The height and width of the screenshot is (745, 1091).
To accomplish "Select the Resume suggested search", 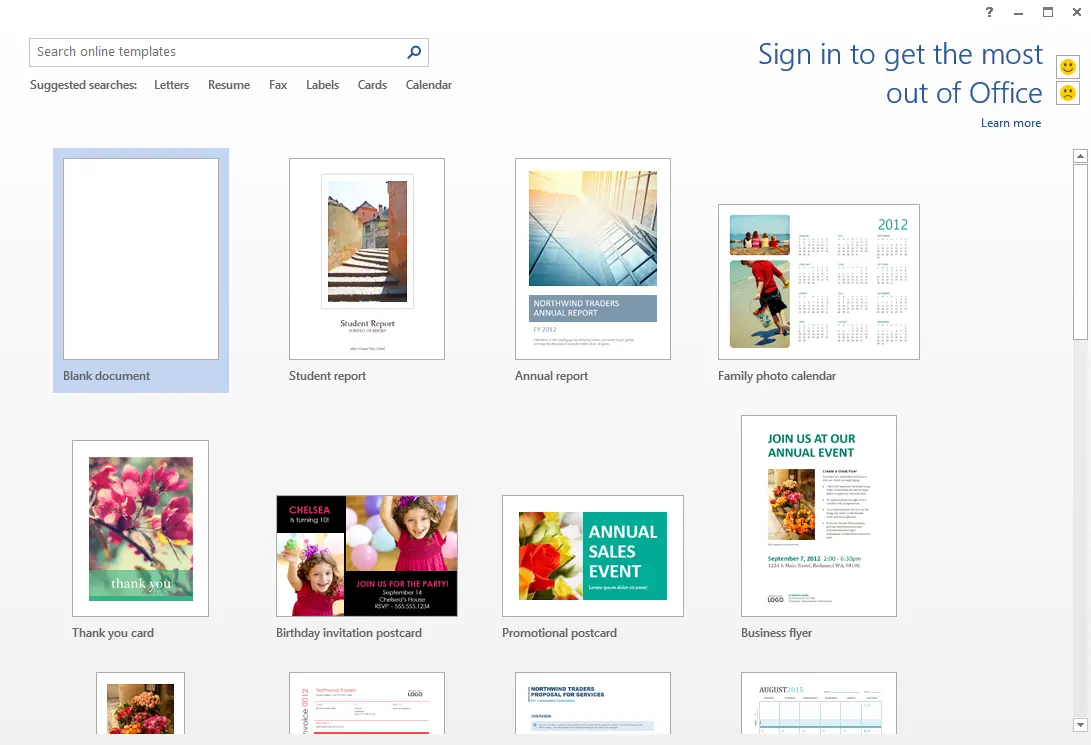I will 229,85.
